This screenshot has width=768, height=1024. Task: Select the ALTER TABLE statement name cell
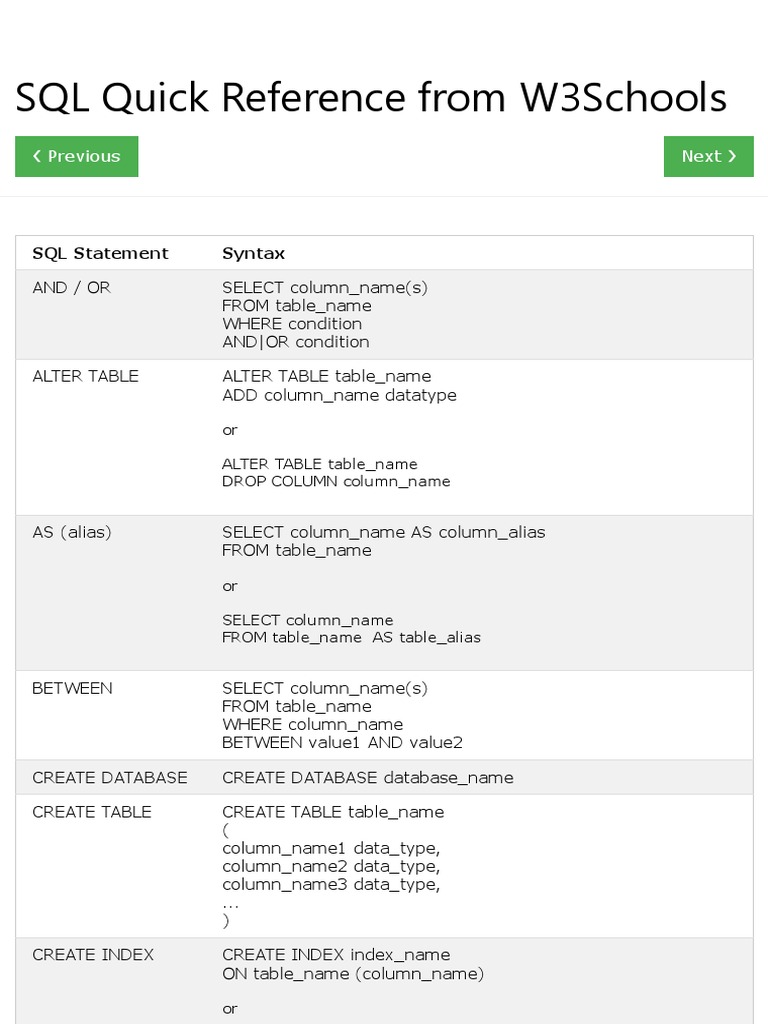(85, 376)
